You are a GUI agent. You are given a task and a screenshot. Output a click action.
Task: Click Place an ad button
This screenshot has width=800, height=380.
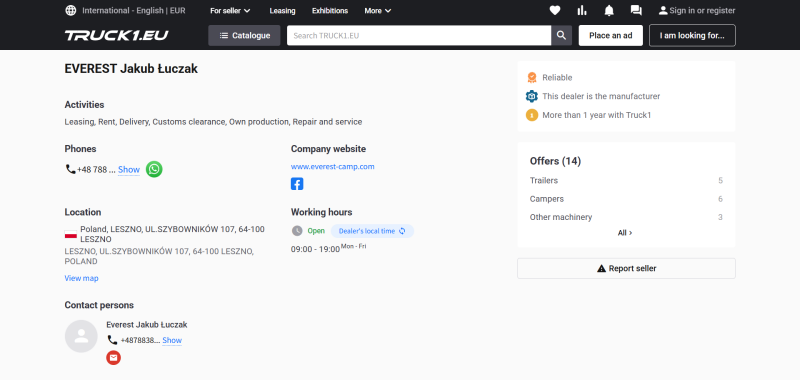click(611, 36)
